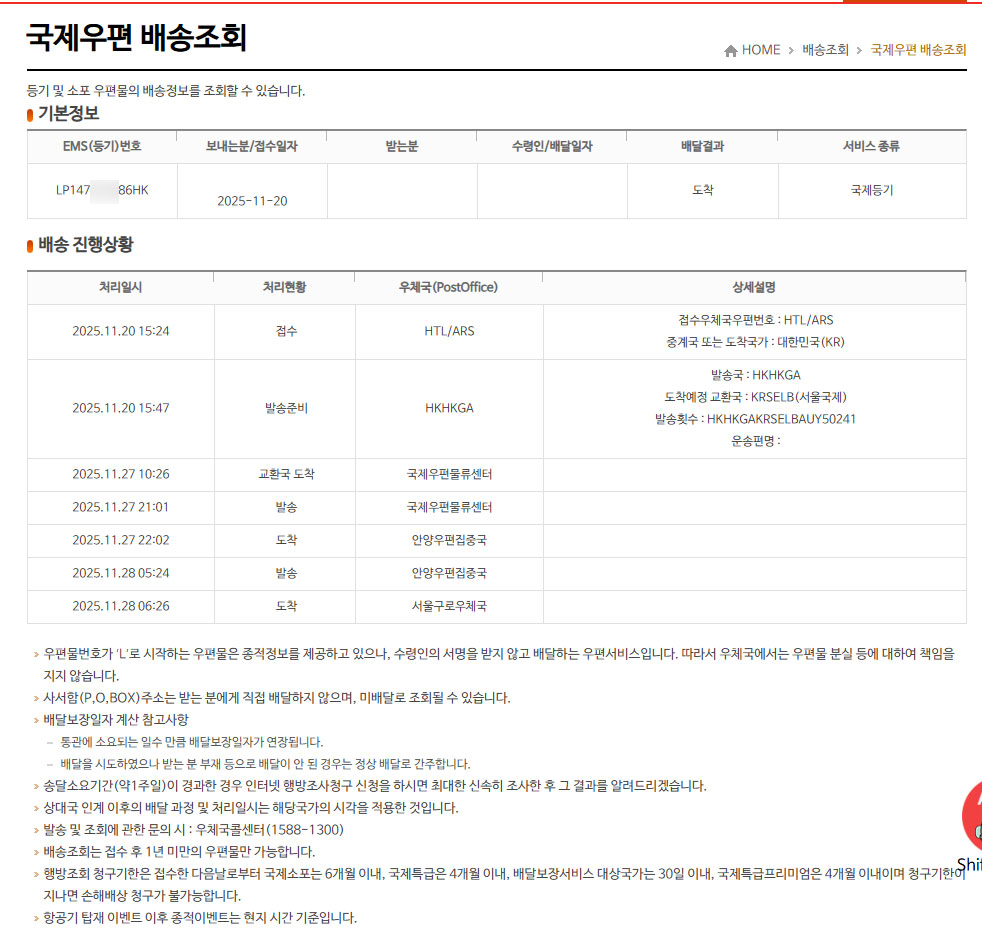Click the 우체국(PostOffice) column header
Screen dimensions: 982x932
(x=449, y=287)
